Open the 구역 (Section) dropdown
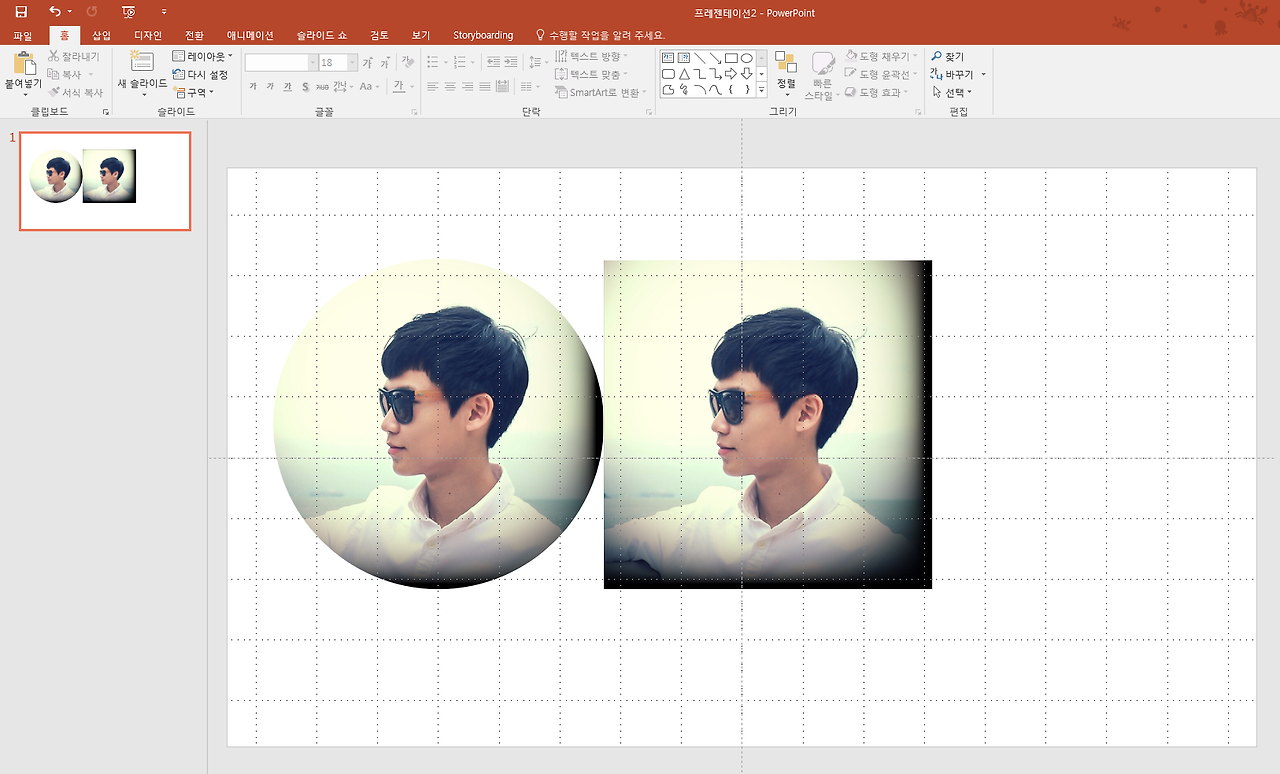Screen dimensions: 1280x774 (x=194, y=92)
